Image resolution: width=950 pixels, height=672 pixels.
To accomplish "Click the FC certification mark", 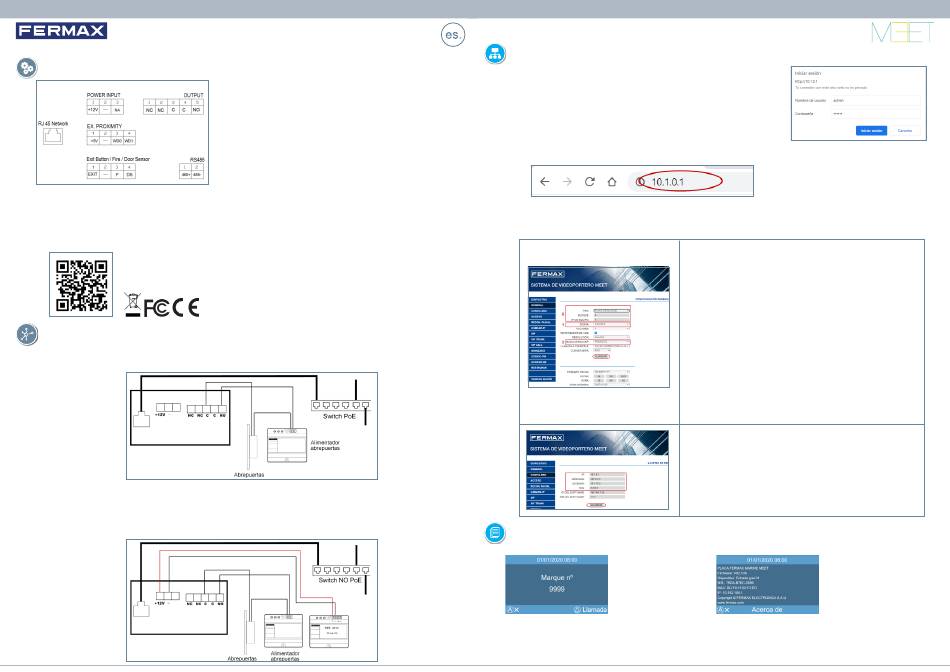I will tap(156, 308).
